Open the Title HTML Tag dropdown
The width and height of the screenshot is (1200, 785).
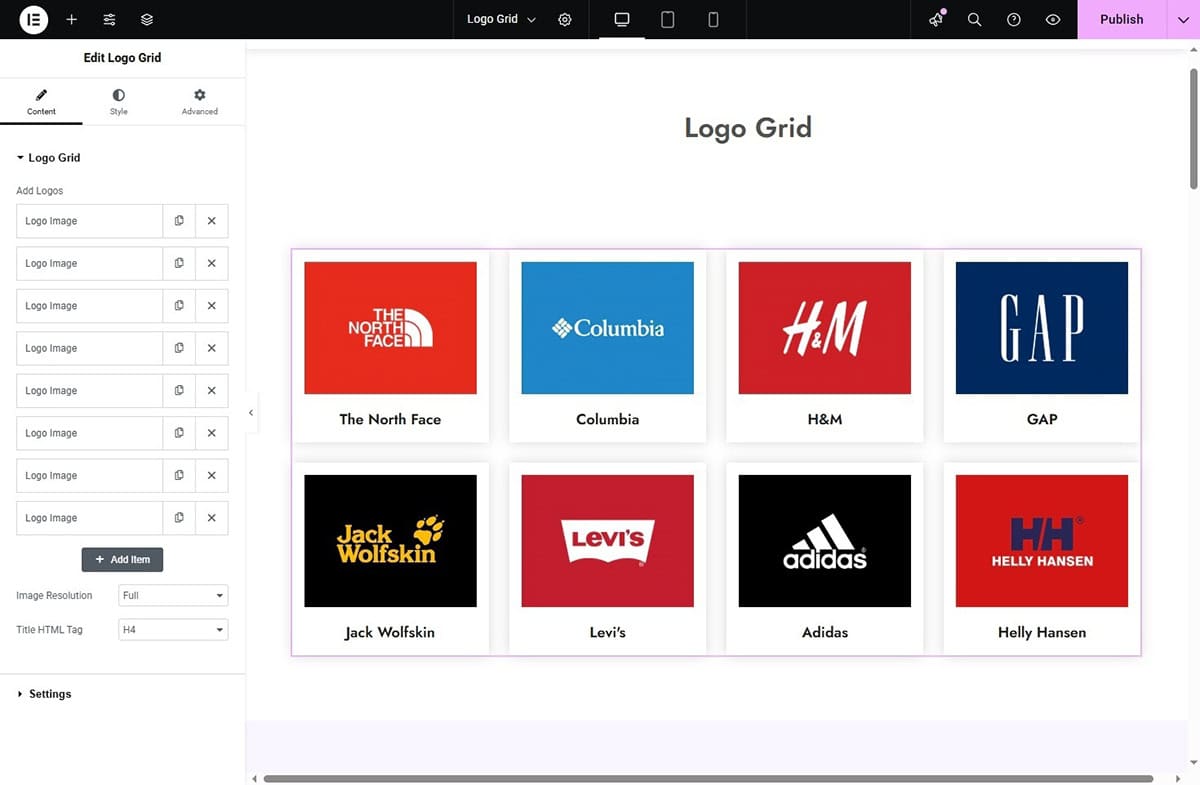click(173, 630)
